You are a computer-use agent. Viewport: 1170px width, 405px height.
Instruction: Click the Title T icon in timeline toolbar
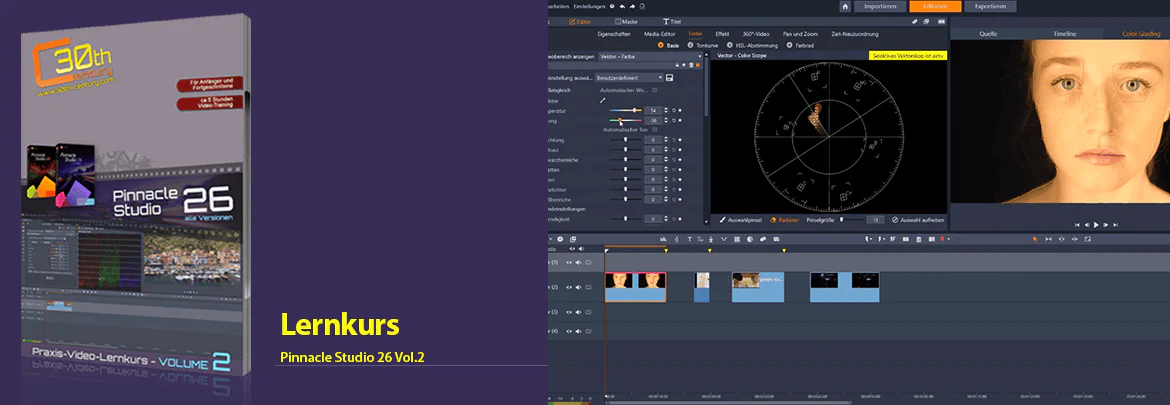pyautogui.click(x=689, y=239)
